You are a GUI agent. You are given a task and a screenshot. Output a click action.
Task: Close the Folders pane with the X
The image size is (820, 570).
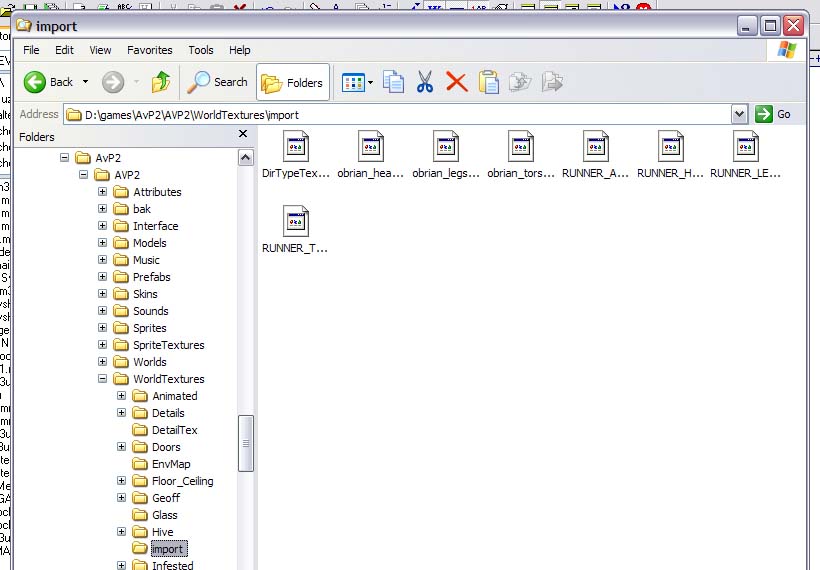coord(243,134)
